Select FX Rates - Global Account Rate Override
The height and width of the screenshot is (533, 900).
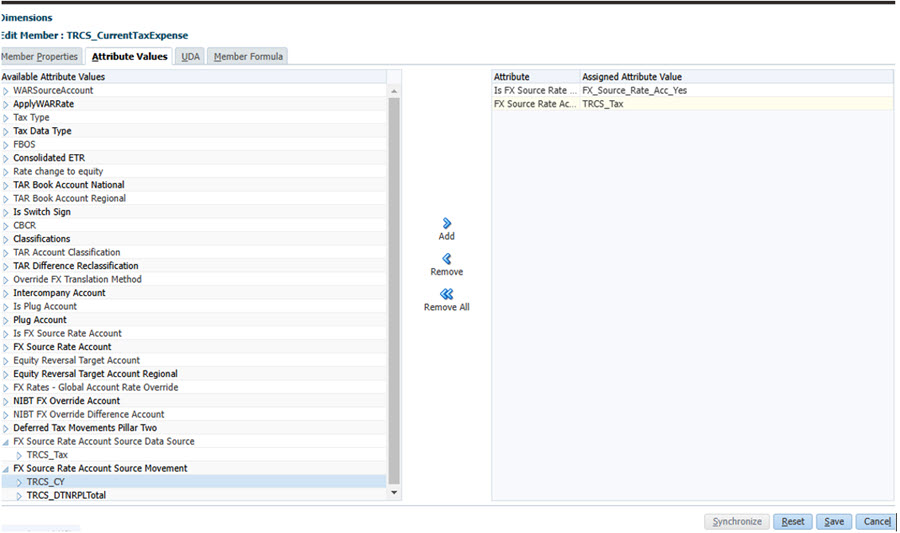pyautogui.click(x=193, y=387)
